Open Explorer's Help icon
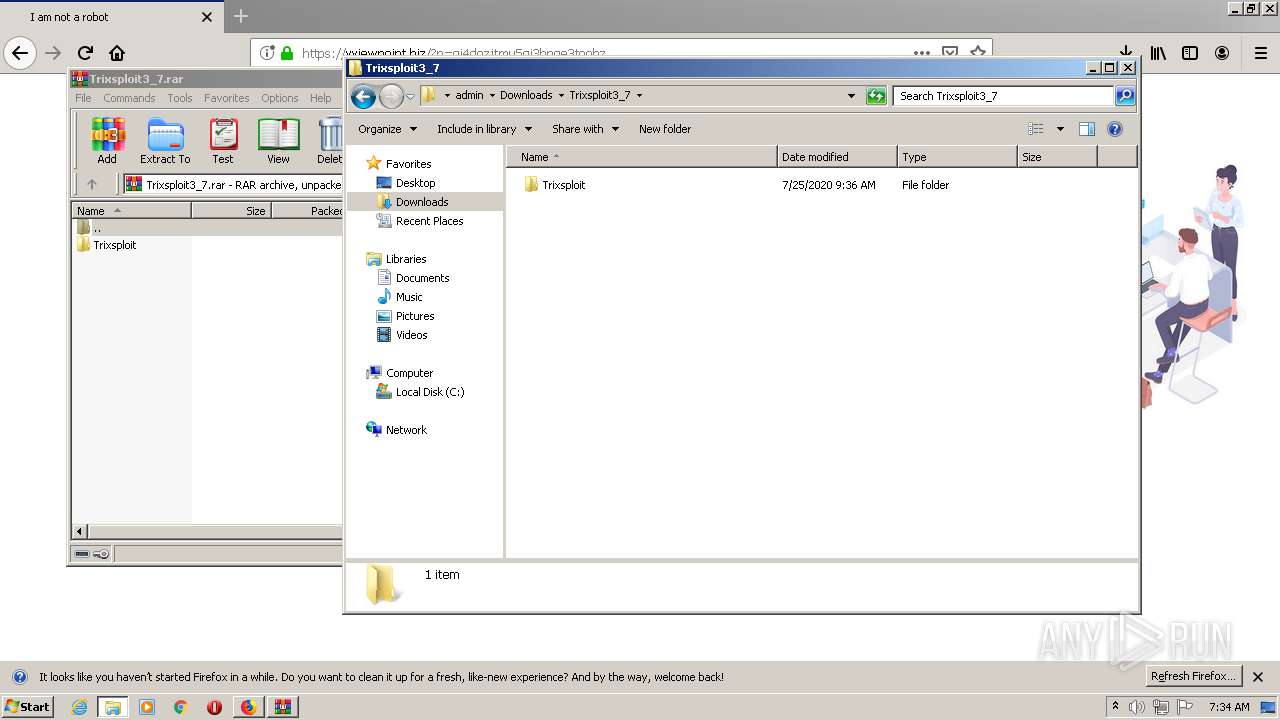 click(x=1115, y=129)
